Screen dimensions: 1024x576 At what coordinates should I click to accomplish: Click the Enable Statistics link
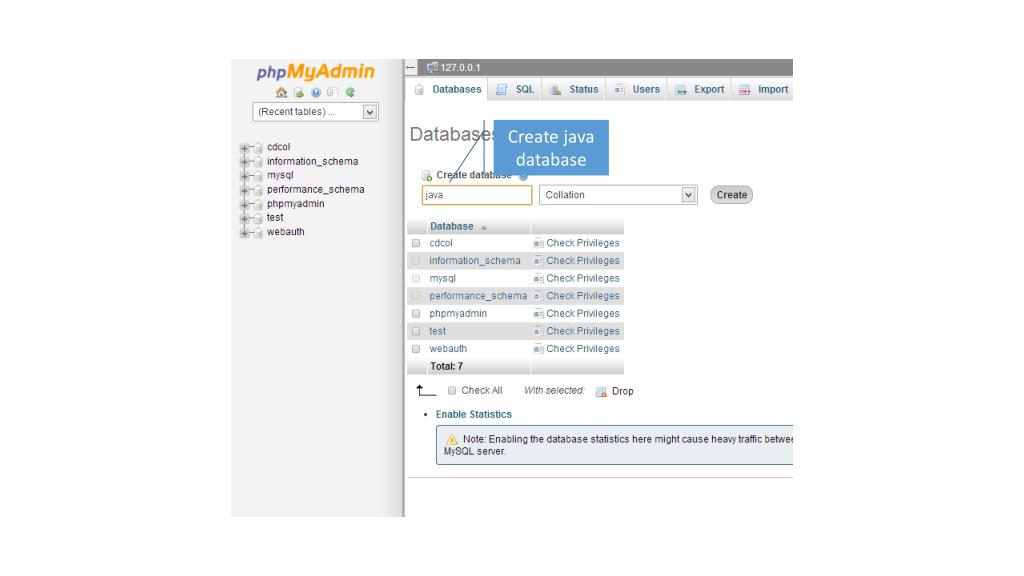(473, 414)
